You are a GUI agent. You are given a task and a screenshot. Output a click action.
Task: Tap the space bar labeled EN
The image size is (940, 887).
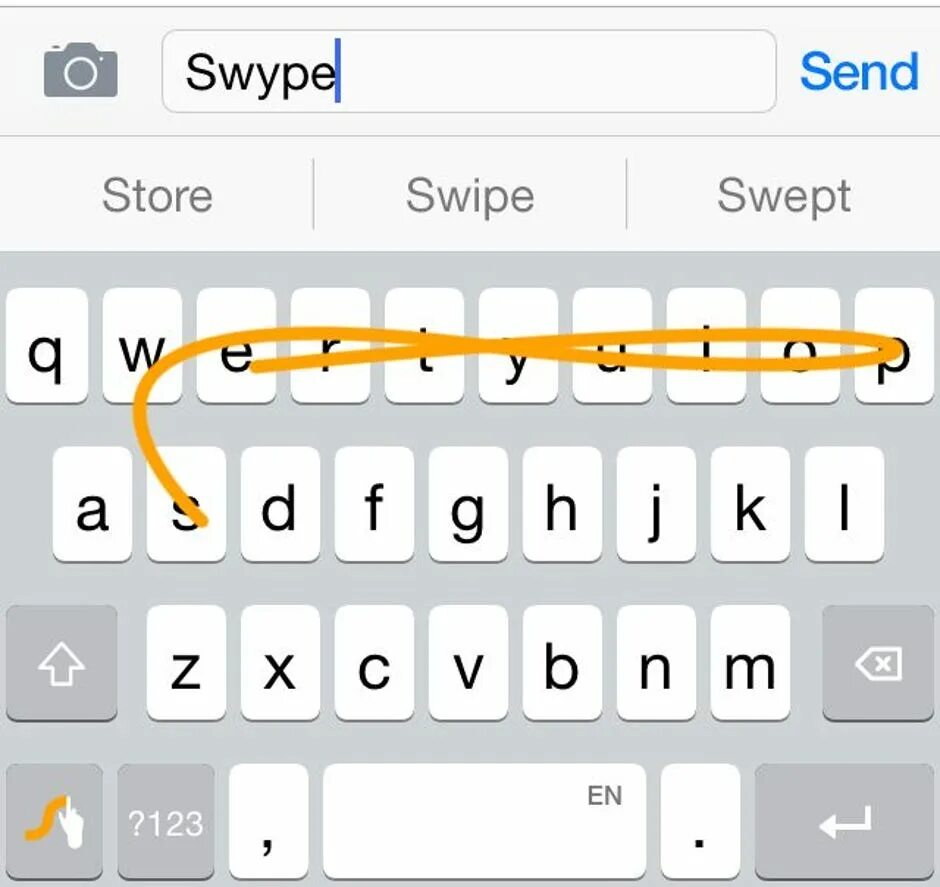point(484,820)
